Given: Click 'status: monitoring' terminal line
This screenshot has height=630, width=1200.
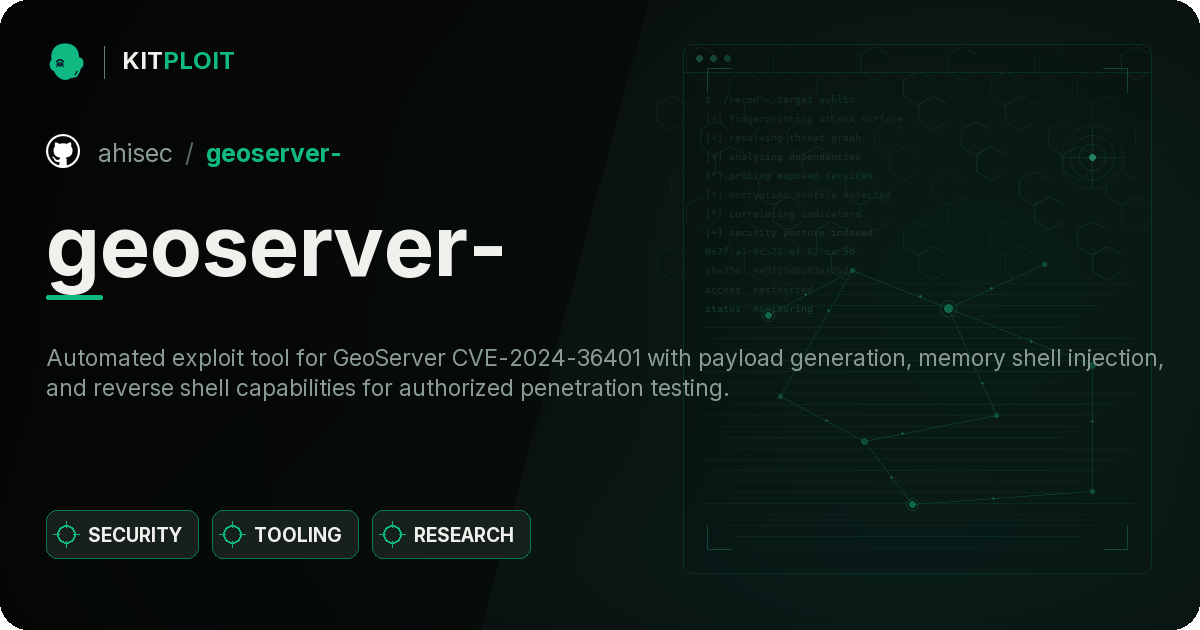Looking at the screenshot, I should 759,309.
